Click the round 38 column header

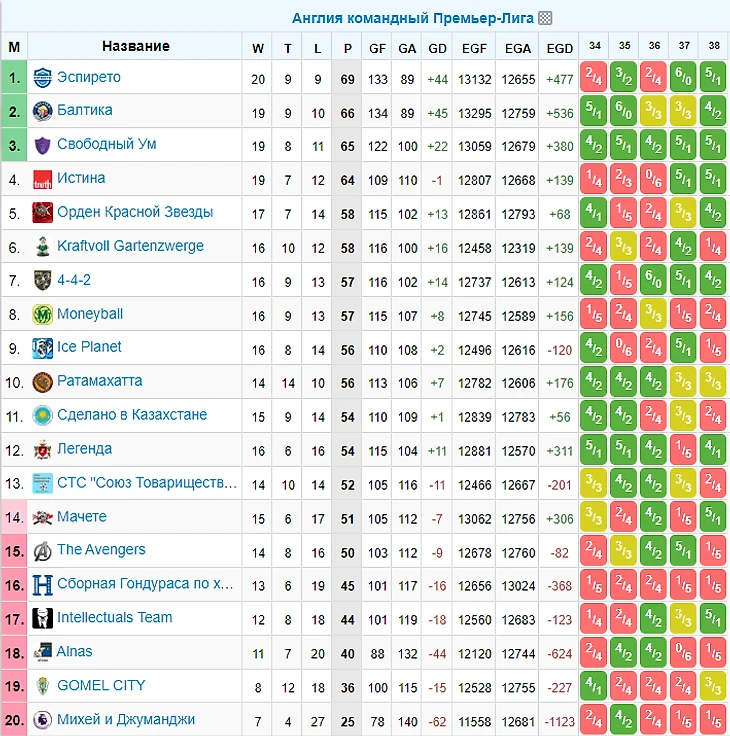(x=714, y=46)
